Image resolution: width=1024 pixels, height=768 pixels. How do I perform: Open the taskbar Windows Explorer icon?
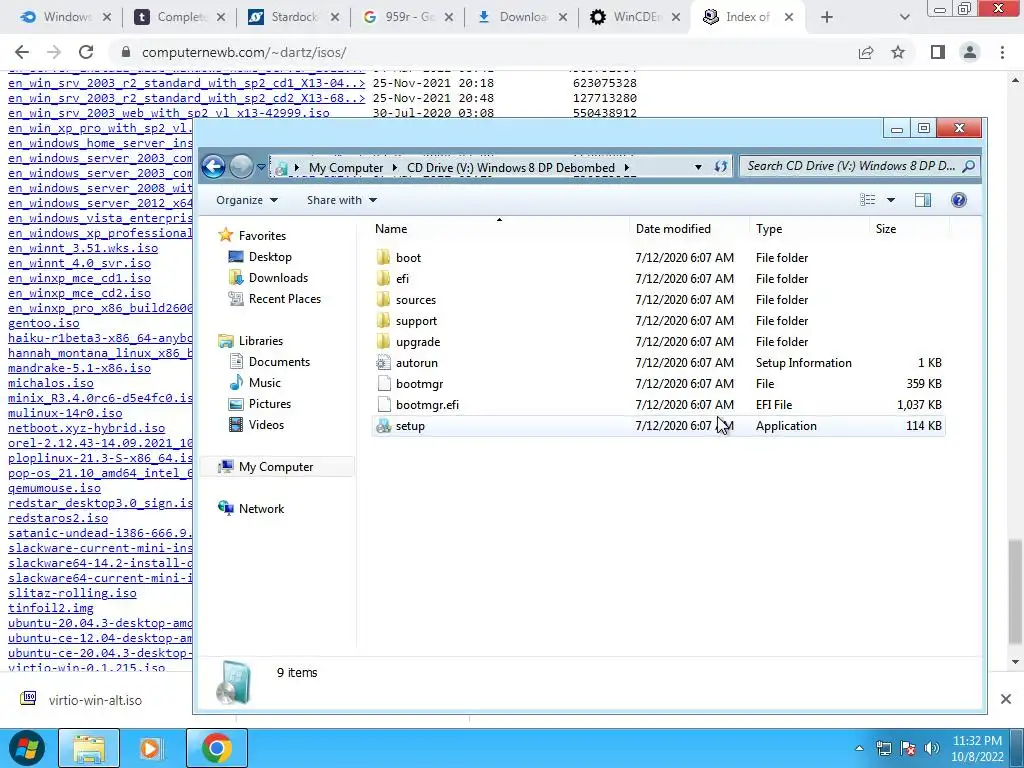coord(89,748)
